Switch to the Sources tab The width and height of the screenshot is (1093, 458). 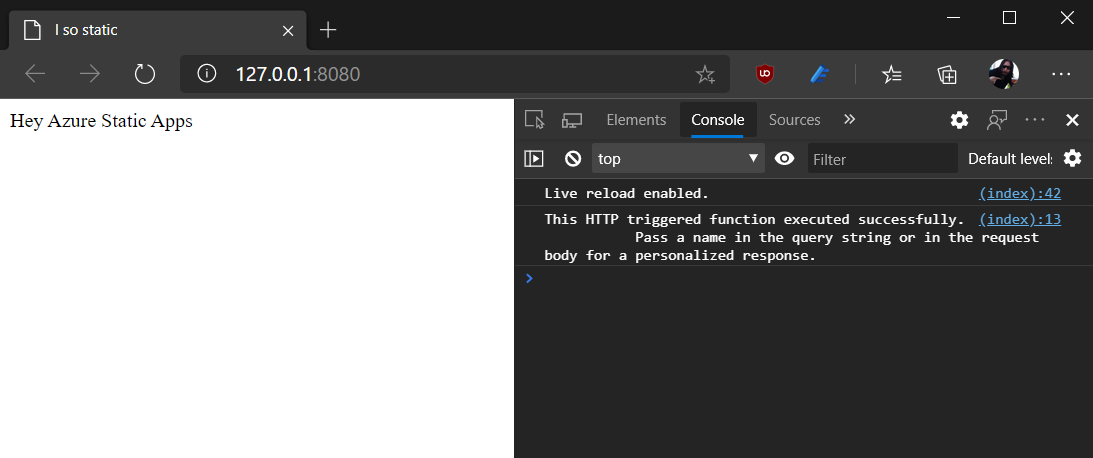pyautogui.click(x=795, y=120)
